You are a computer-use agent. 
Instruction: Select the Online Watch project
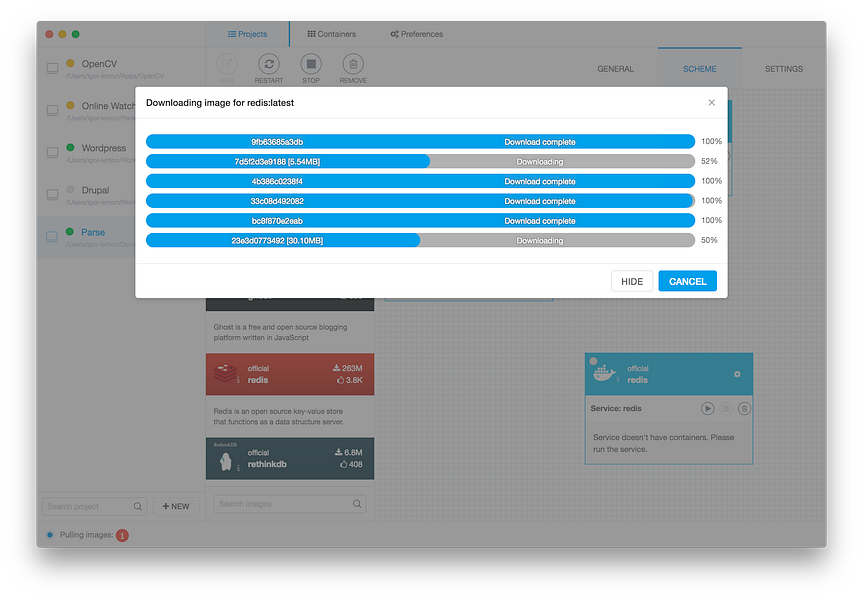86,110
